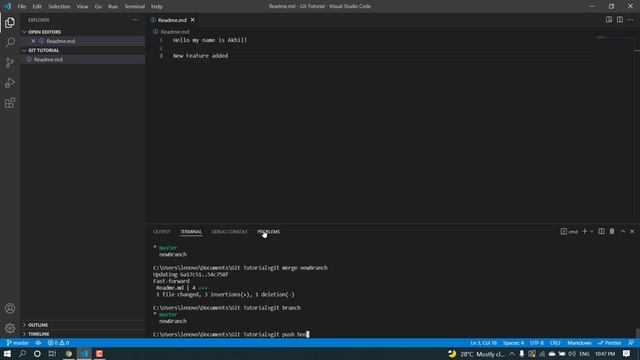The height and width of the screenshot is (360, 640).
Task: Click the Prettier status bar item
Action: (609, 343)
